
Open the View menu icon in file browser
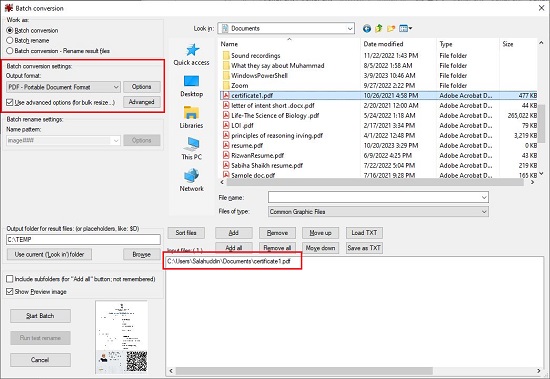tap(405, 28)
